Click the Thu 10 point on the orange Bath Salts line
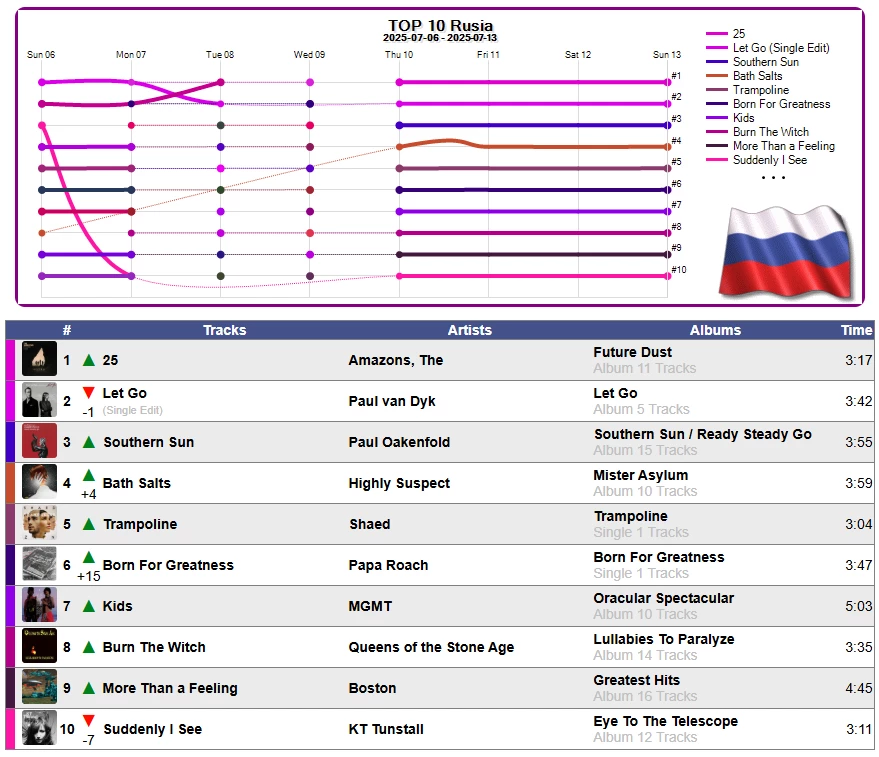This screenshot has width=879, height=757. click(x=399, y=147)
